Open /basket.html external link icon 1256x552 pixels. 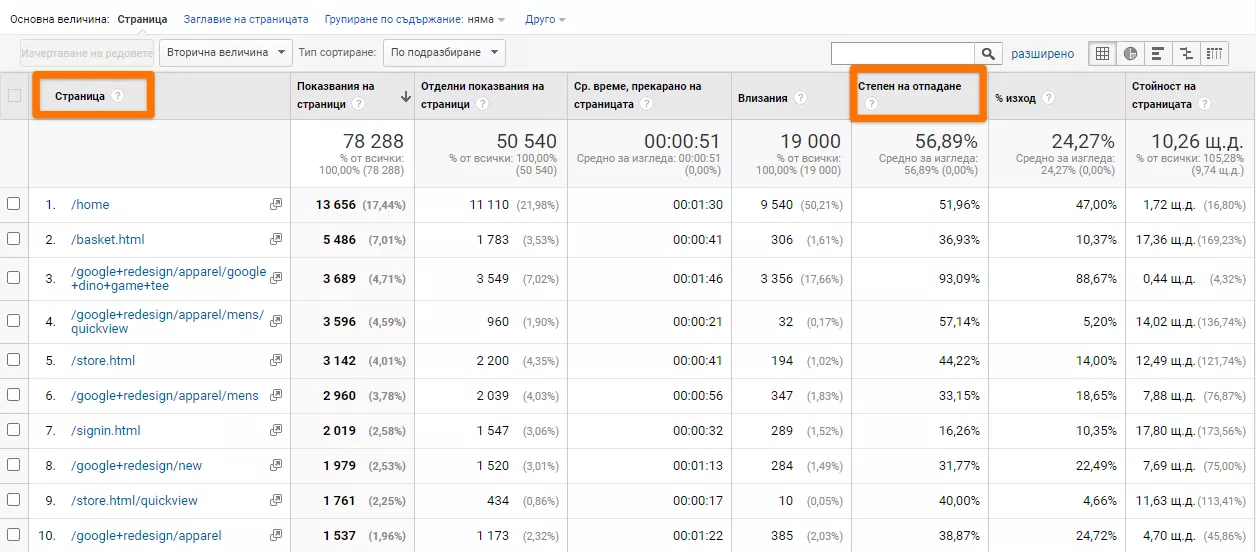point(276,240)
